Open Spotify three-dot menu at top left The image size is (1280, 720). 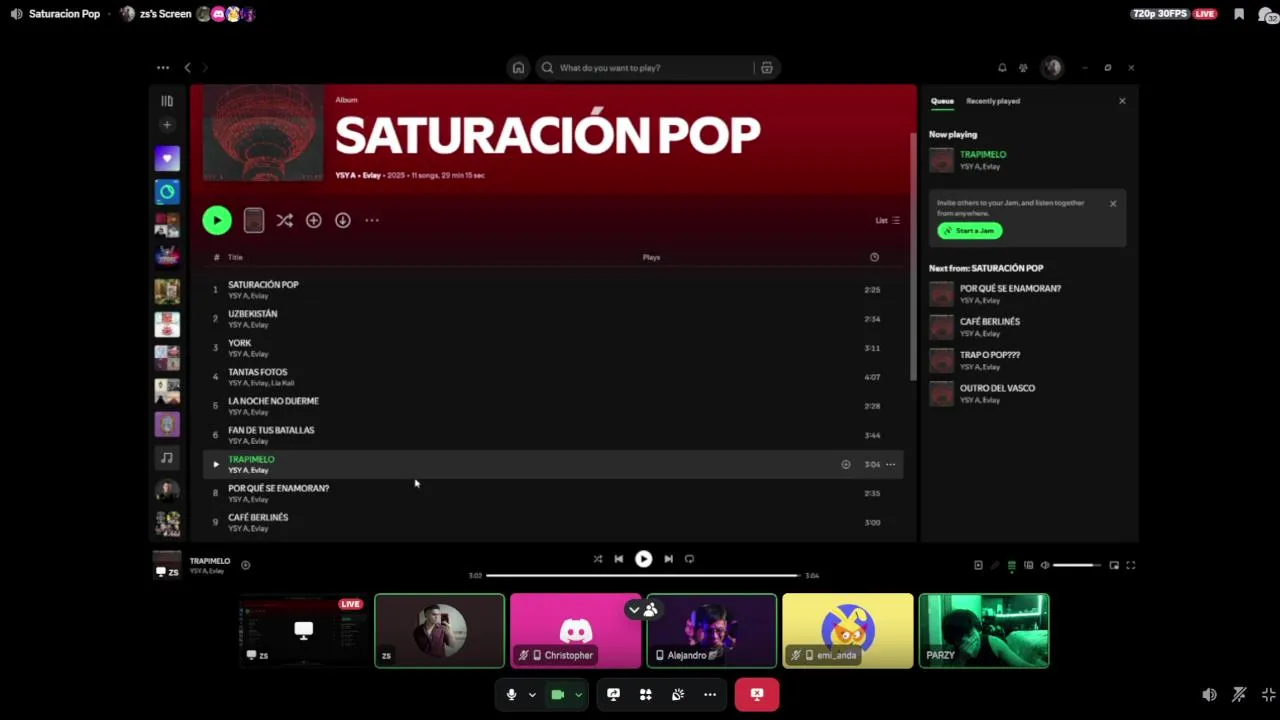click(x=163, y=68)
